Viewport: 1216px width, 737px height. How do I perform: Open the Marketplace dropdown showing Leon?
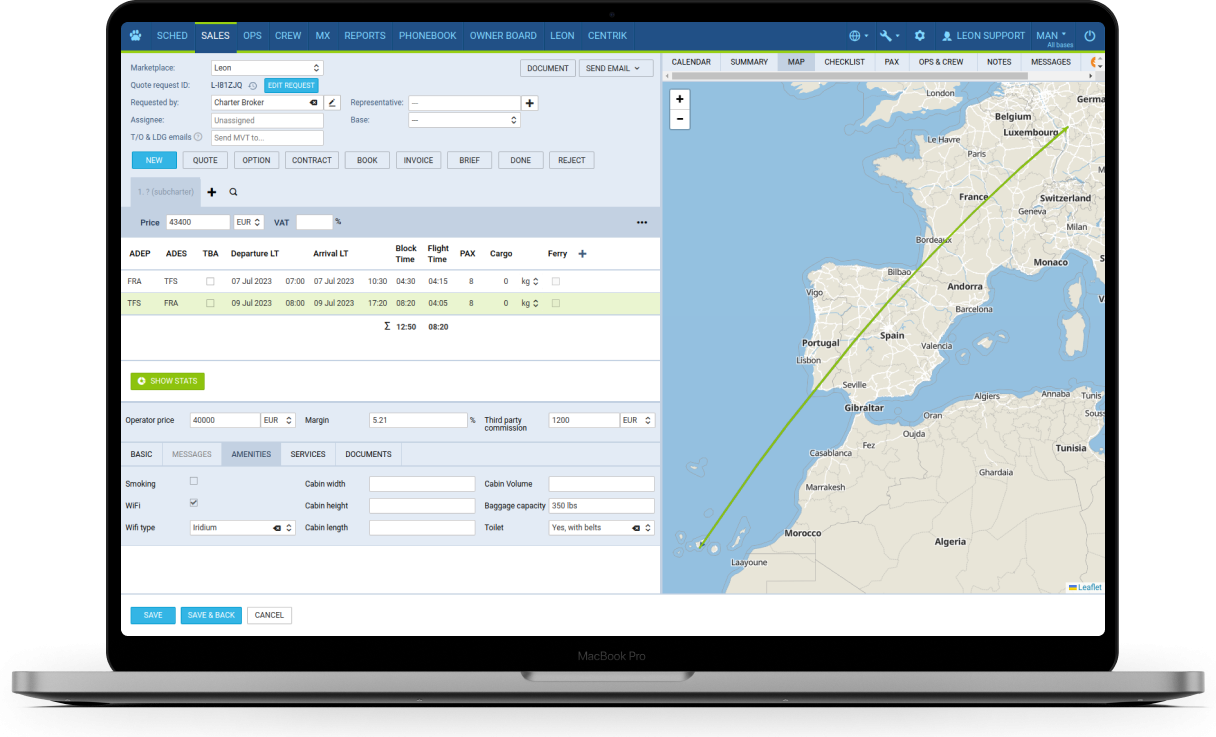267,67
